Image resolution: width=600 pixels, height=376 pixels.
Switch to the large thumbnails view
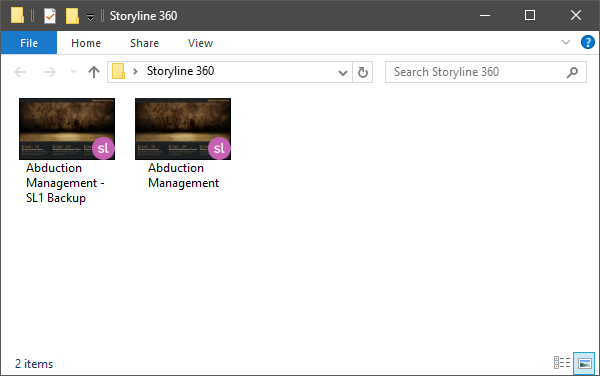tap(584, 363)
